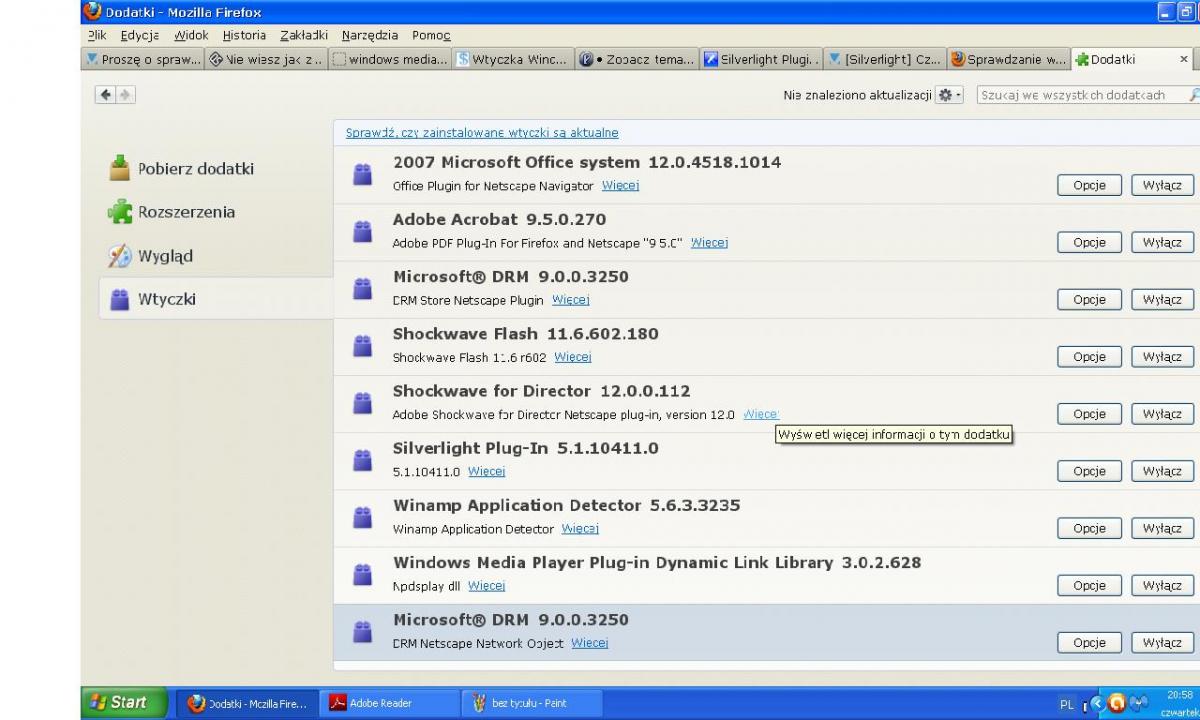Open the Pobierz dodatki category
The height and width of the screenshot is (720, 1200).
216,168
